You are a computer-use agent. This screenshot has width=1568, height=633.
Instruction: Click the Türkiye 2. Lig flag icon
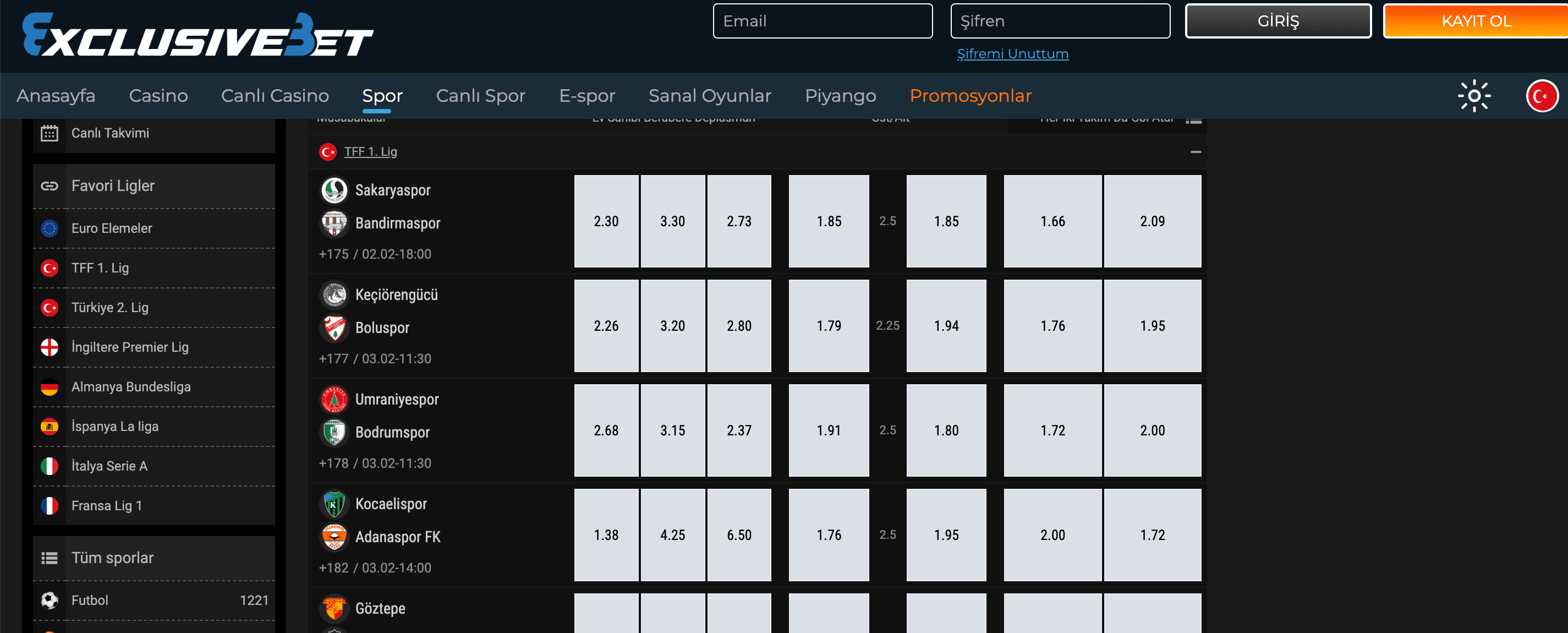[50, 308]
